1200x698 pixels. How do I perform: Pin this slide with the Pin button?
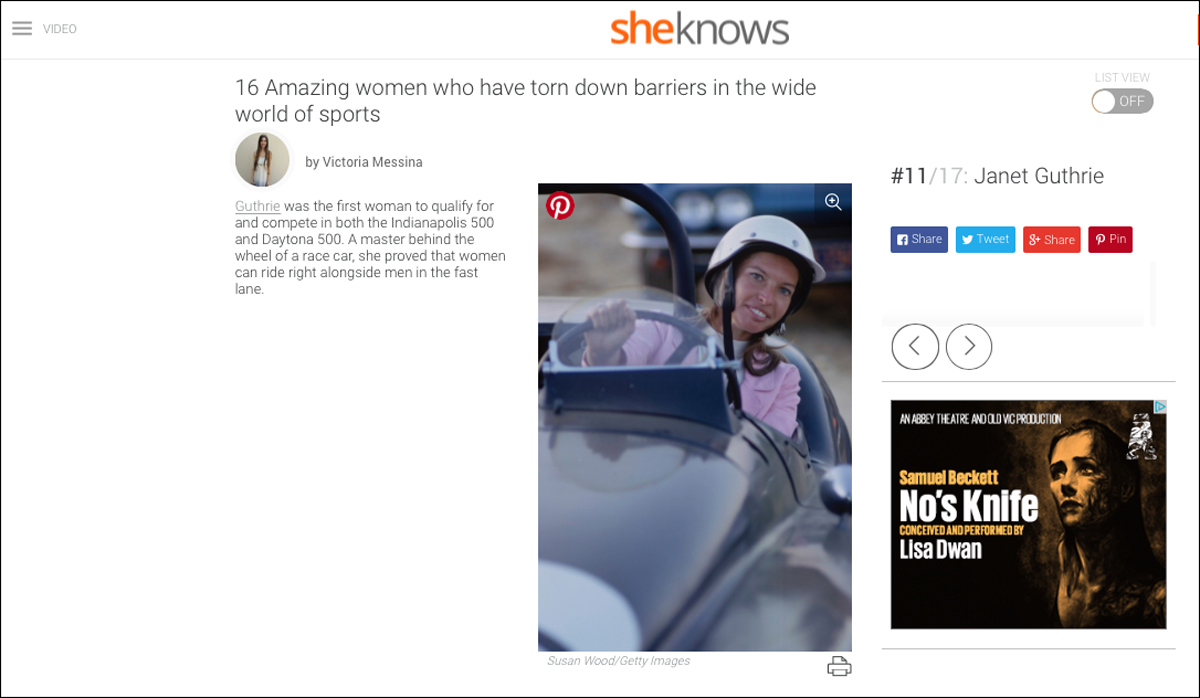coord(1110,239)
